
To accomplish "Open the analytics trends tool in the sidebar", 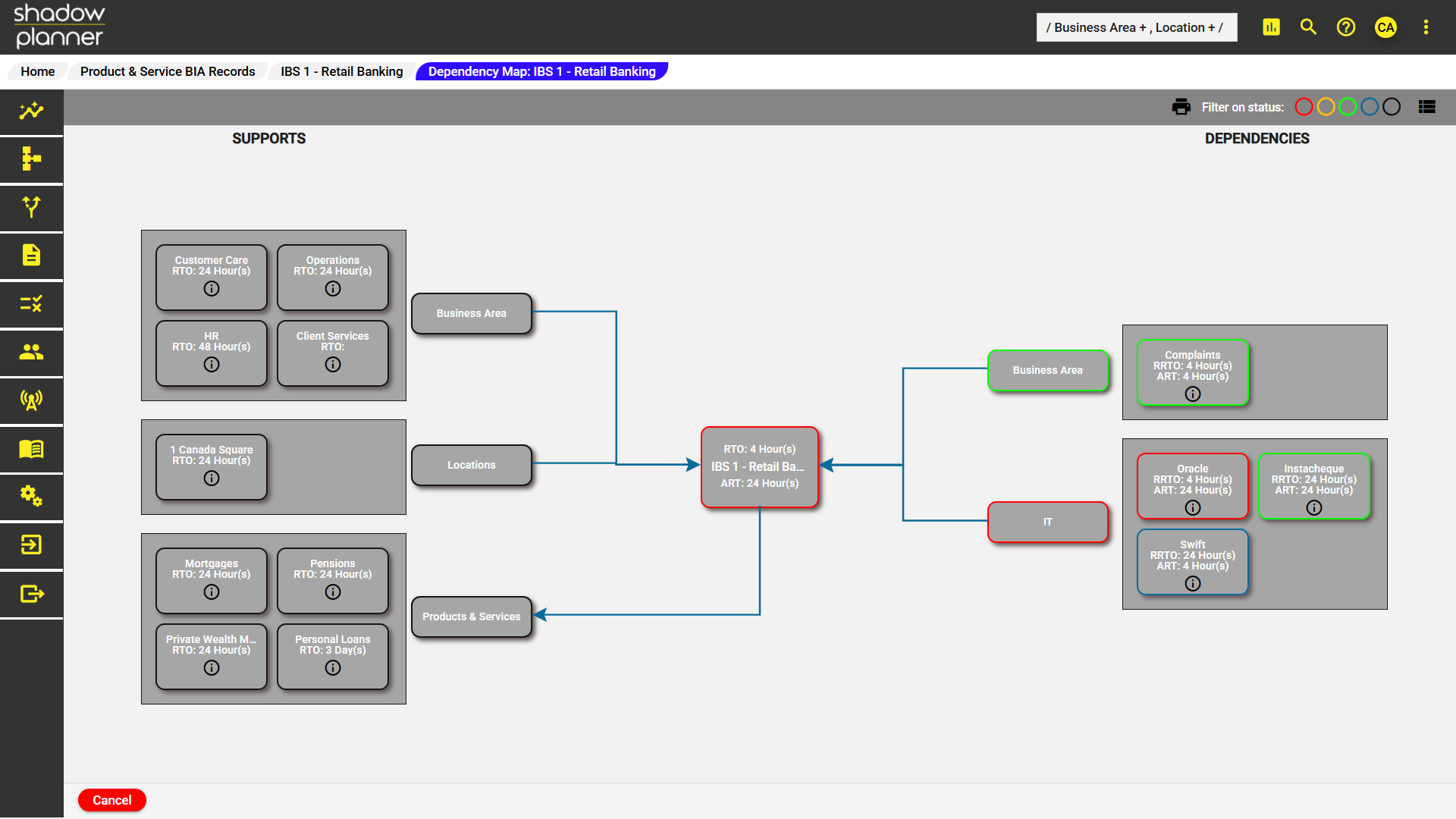I will click(x=31, y=111).
